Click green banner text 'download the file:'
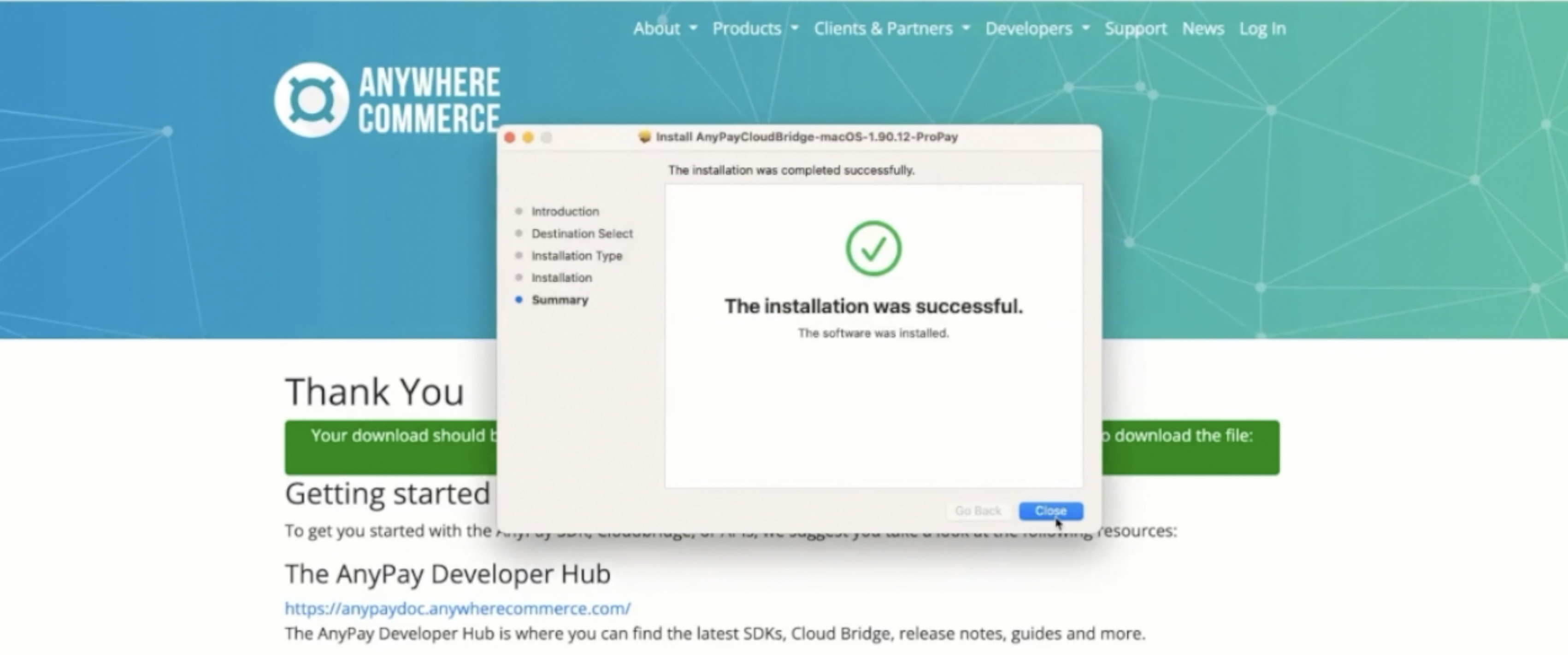Screen dimensions: 1568x655 point(1183,435)
